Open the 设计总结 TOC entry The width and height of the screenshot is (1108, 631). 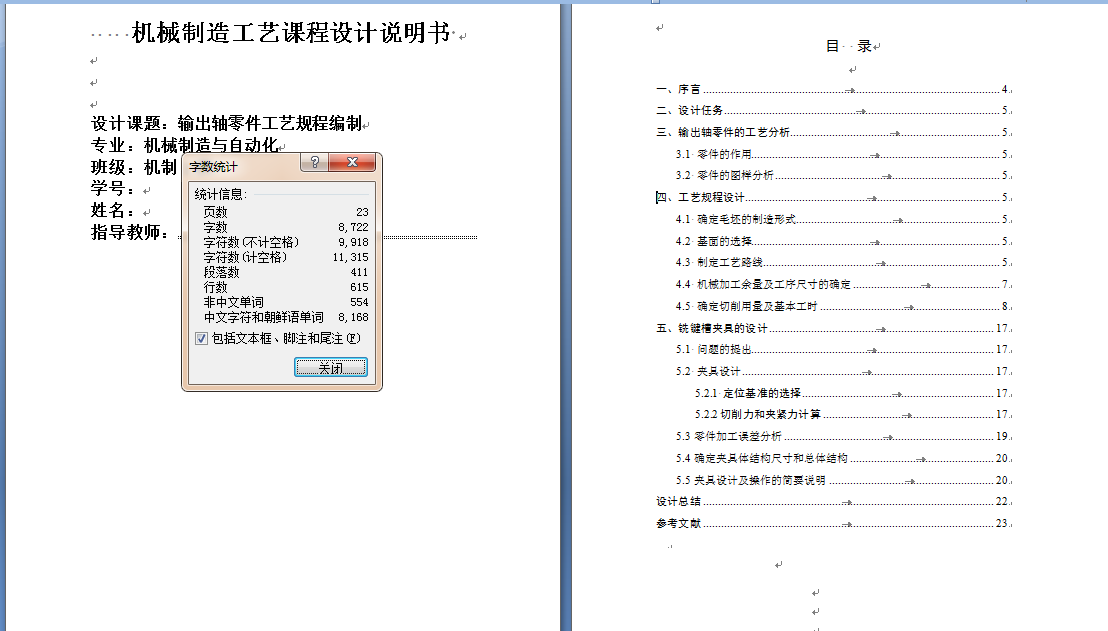click(x=677, y=500)
